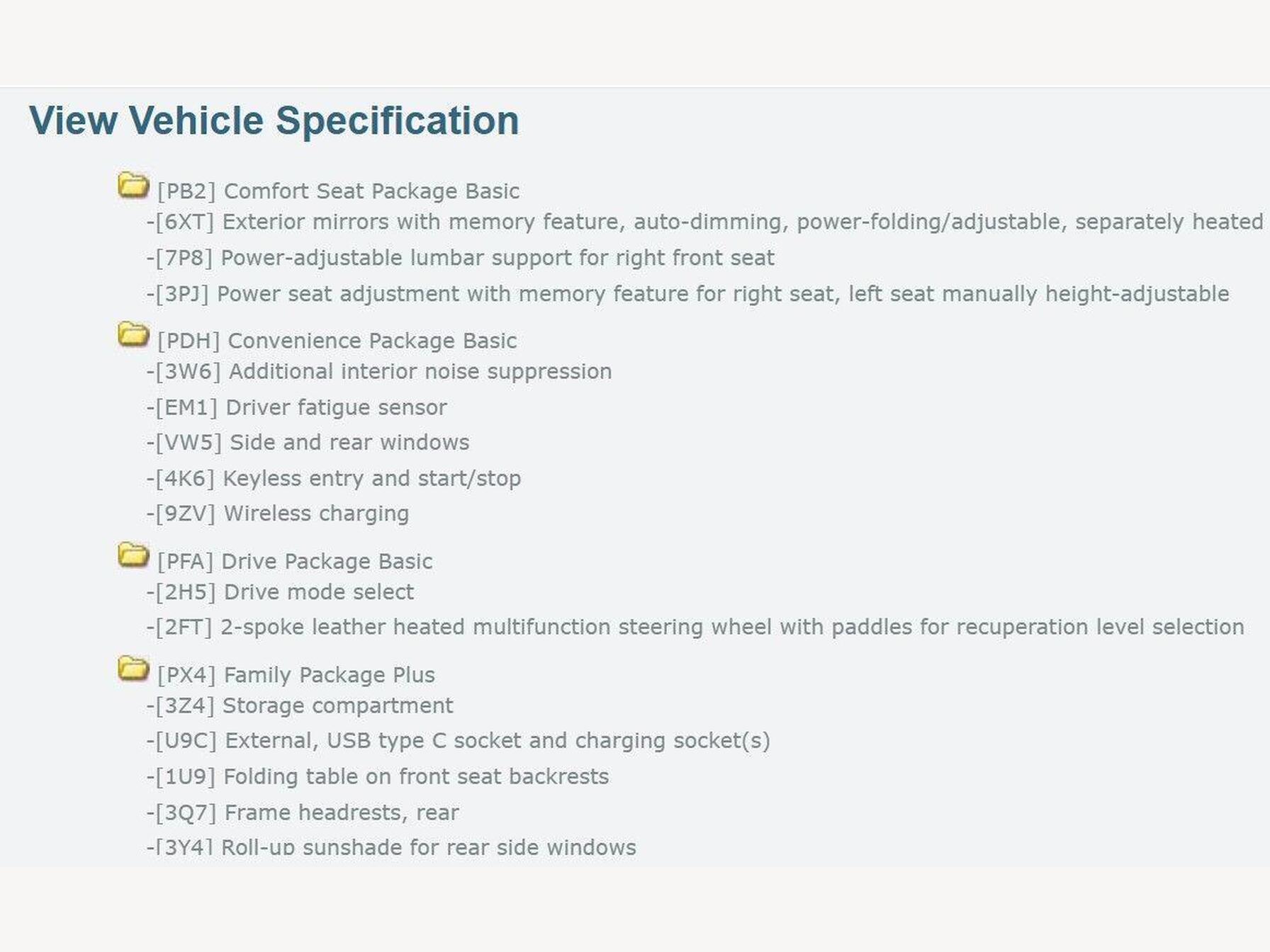Click the View Vehicle Specification heading
This screenshot has width=1270, height=952.
pyautogui.click(x=274, y=120)
